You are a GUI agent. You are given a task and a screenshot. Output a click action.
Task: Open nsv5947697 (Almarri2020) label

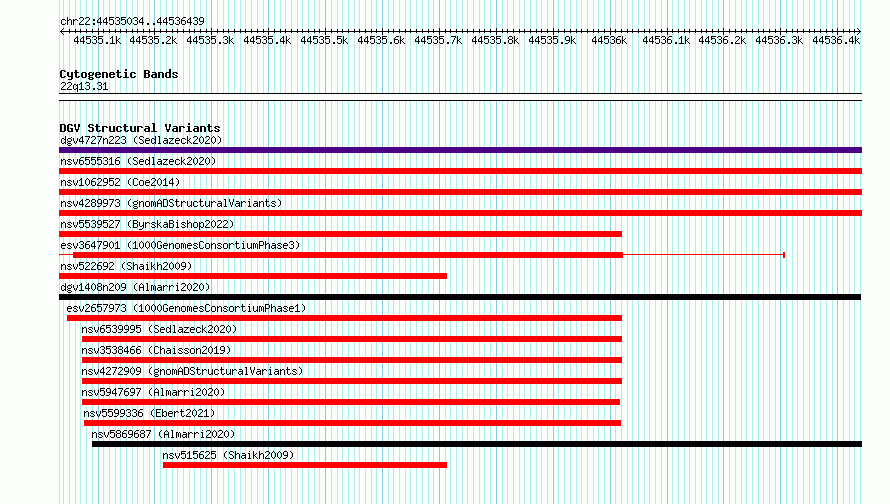click(x=153, y=392)
